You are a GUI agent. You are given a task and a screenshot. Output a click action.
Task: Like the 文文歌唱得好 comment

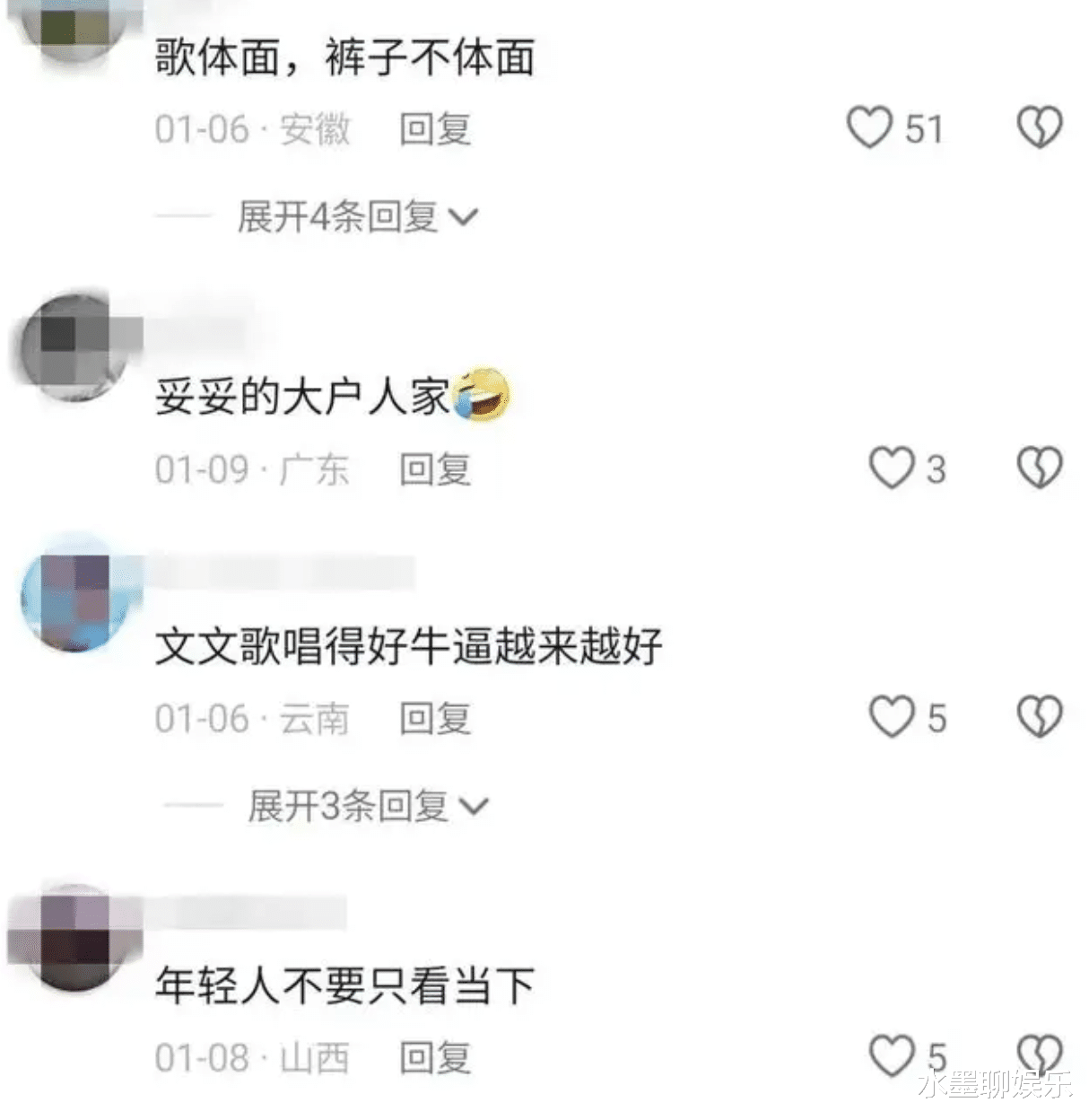[892, 717]
